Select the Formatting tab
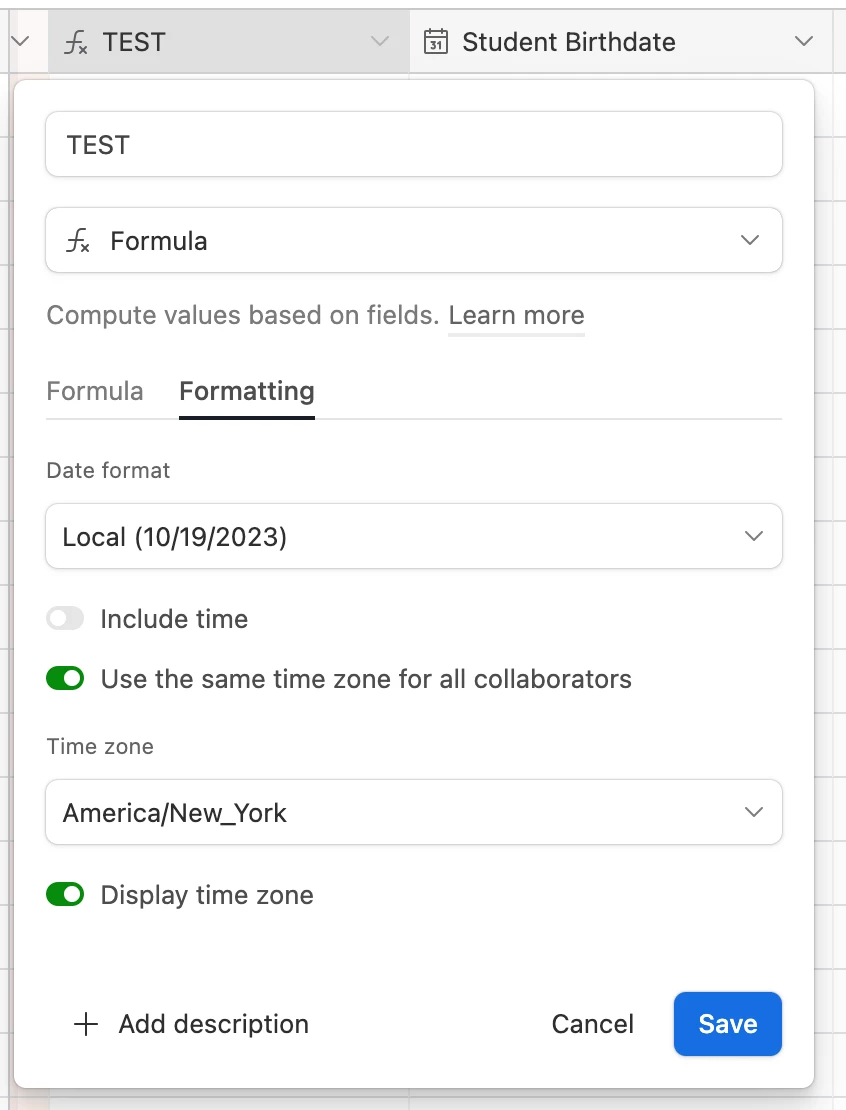 (247, 391)
